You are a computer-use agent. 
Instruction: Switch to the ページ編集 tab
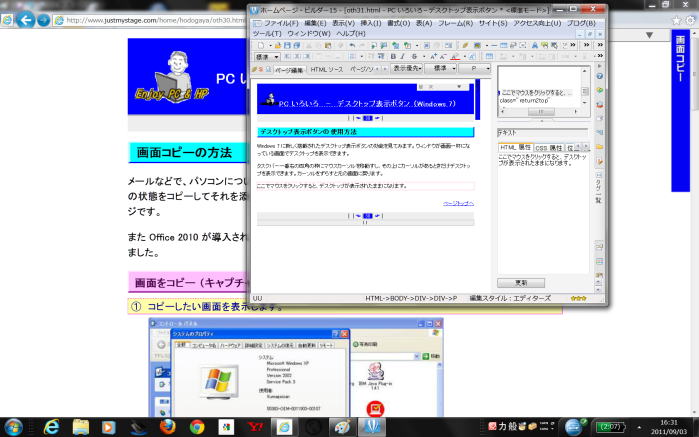click(x=288, y=70)
